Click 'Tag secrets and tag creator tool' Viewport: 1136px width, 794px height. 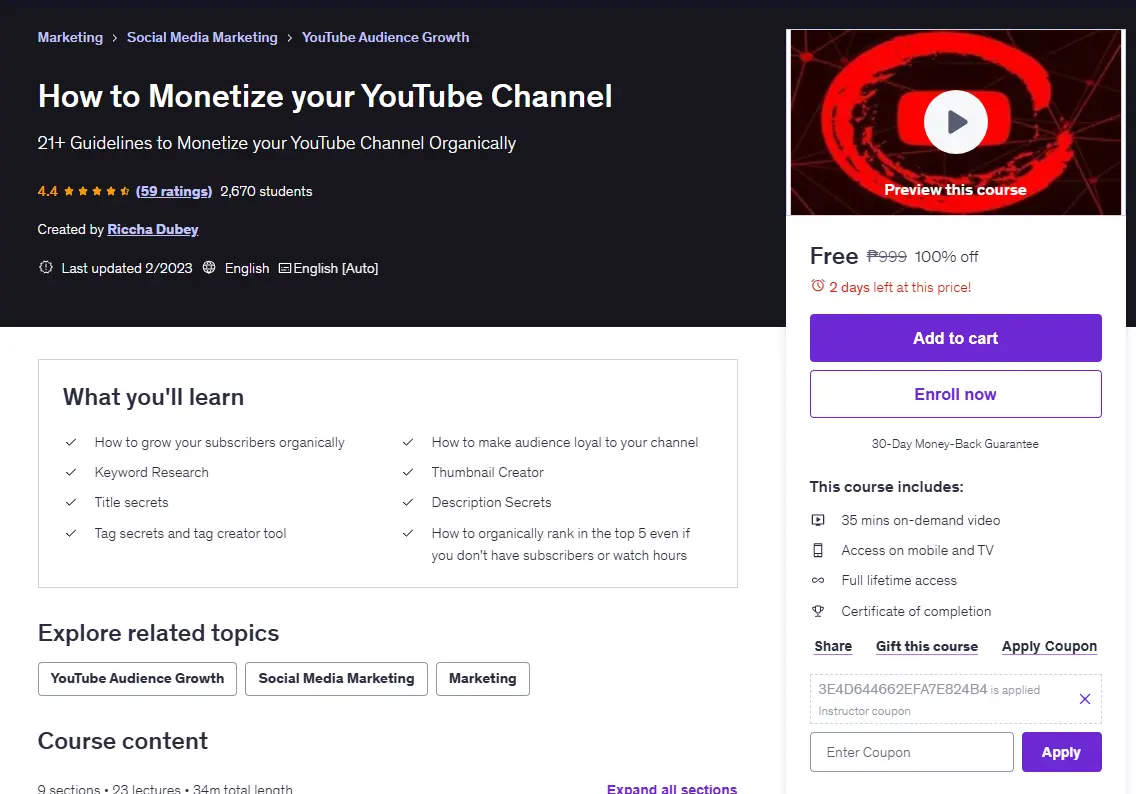pos(190,533)
